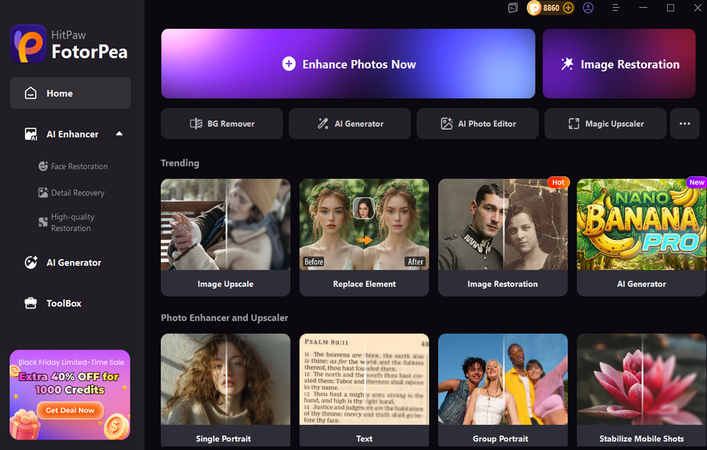
Task: Open the user account profile icon
Action: coord(588,8)
